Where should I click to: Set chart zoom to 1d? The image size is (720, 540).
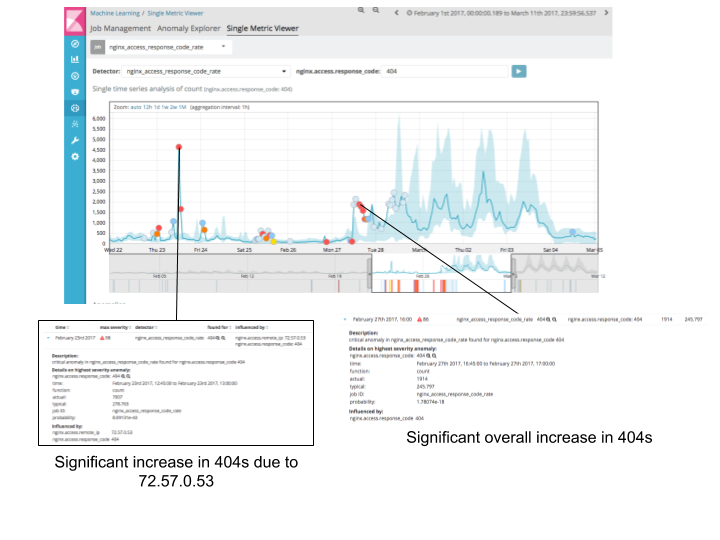(157, 107)
